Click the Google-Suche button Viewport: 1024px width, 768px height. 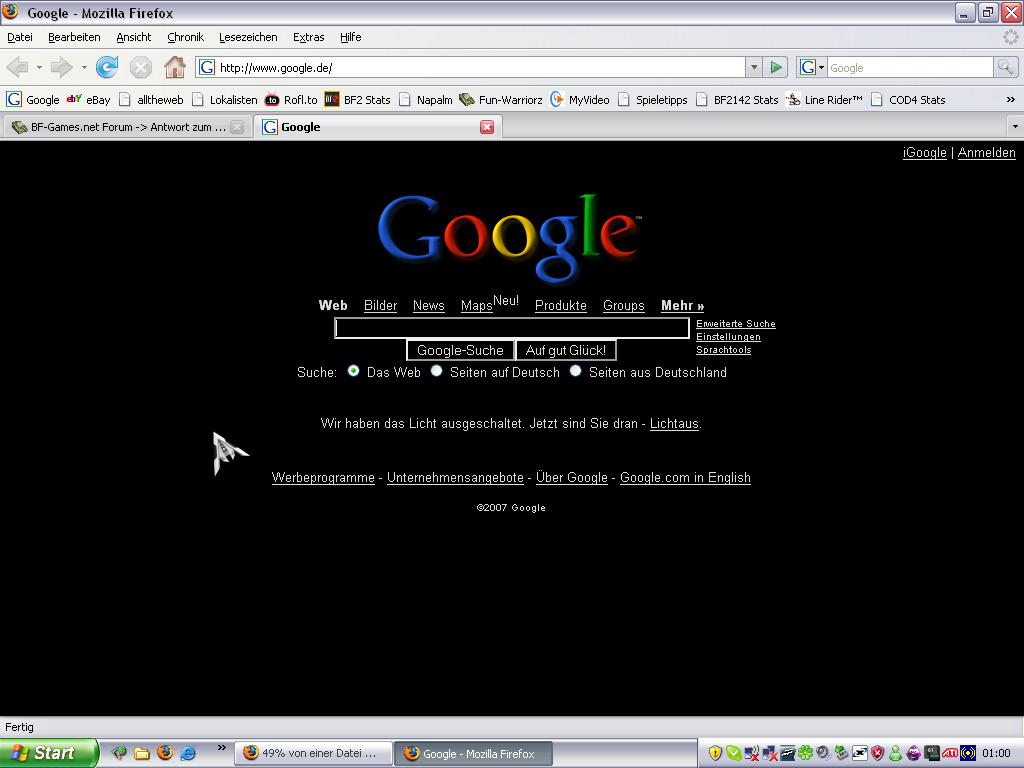[x=460, y=350]
